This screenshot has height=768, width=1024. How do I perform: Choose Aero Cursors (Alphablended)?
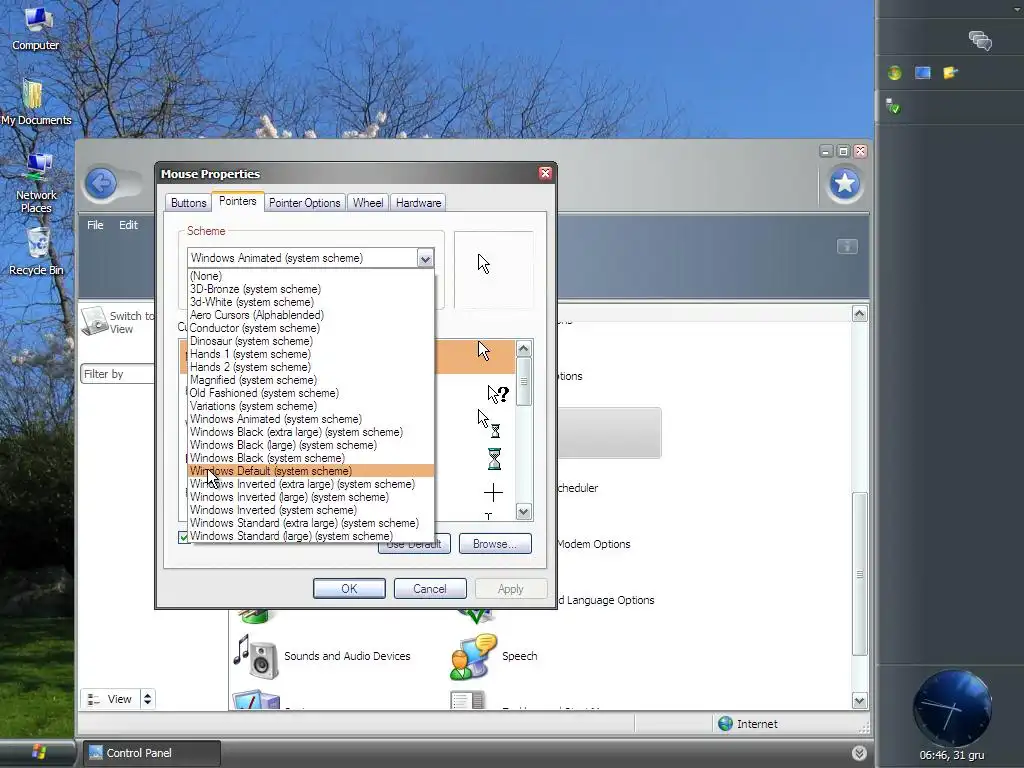[x=311, y=315]
